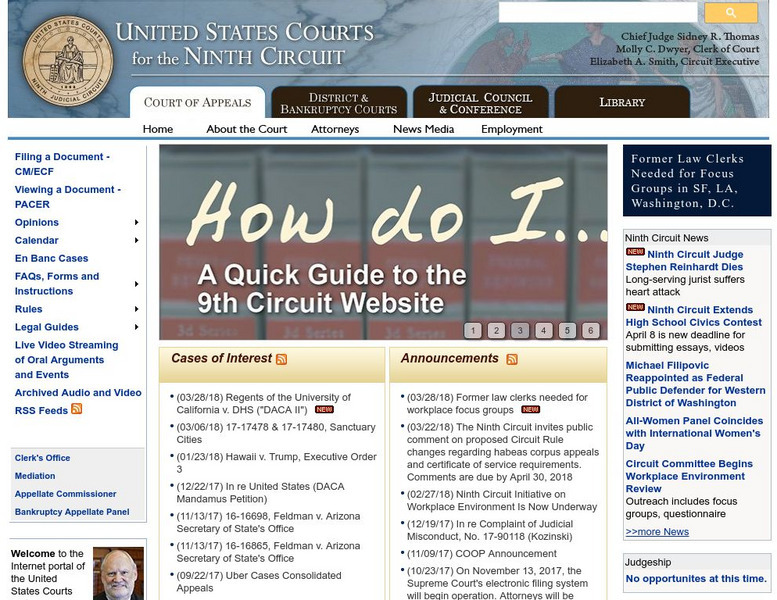Image resolution: width=777 pixels, height=600 pixels.
Task: Read High School Civics Contest extension news
Action: 694,316
